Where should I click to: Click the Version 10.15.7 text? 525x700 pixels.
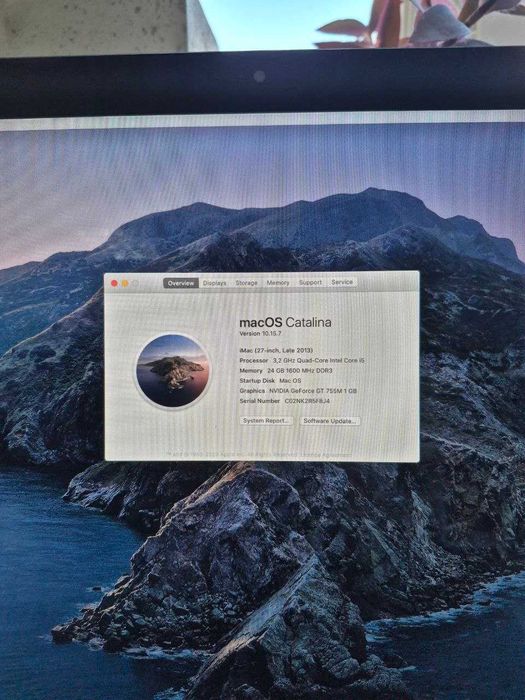point(260,333)
